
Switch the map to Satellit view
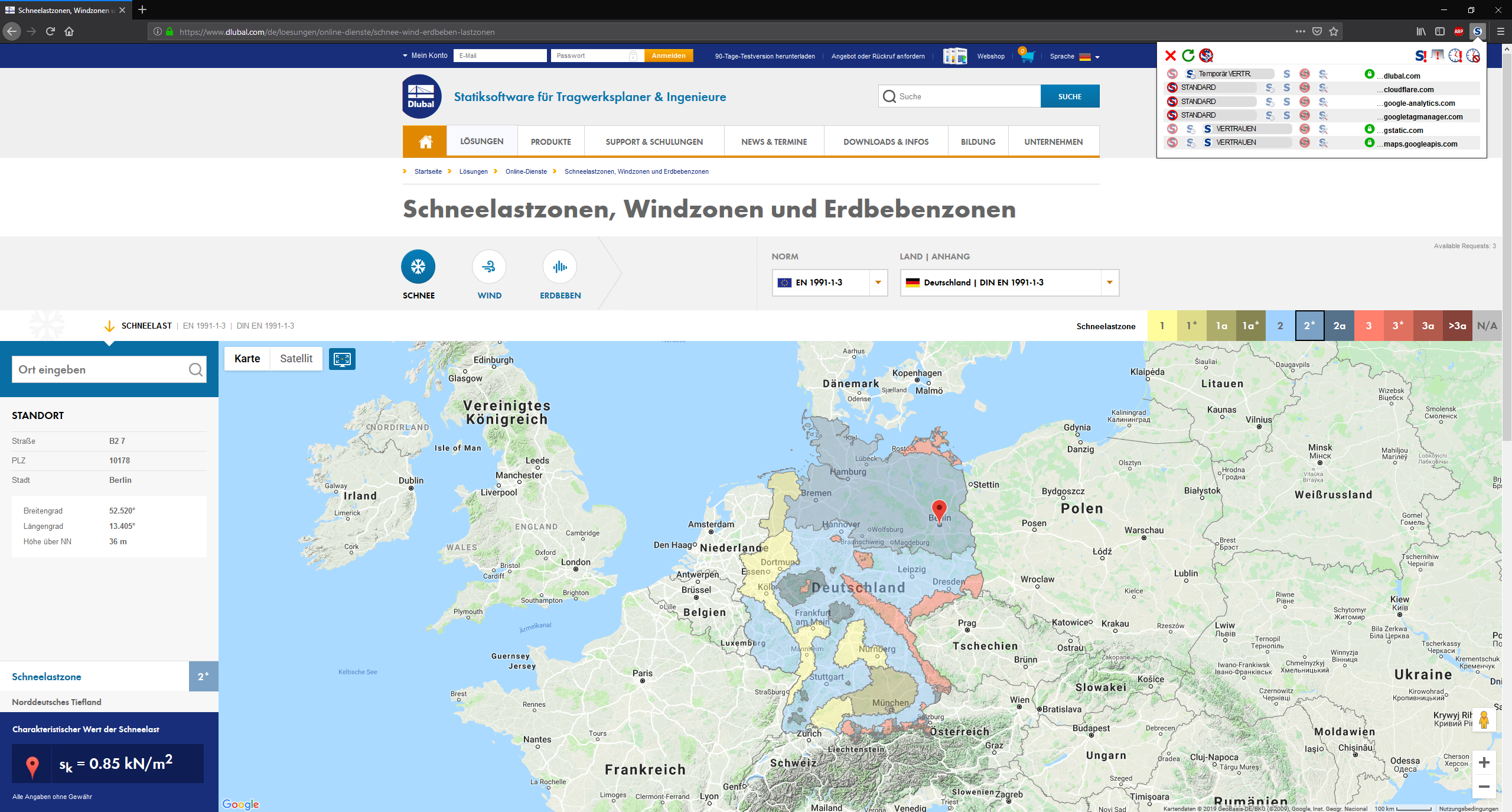tap(296, 359)
